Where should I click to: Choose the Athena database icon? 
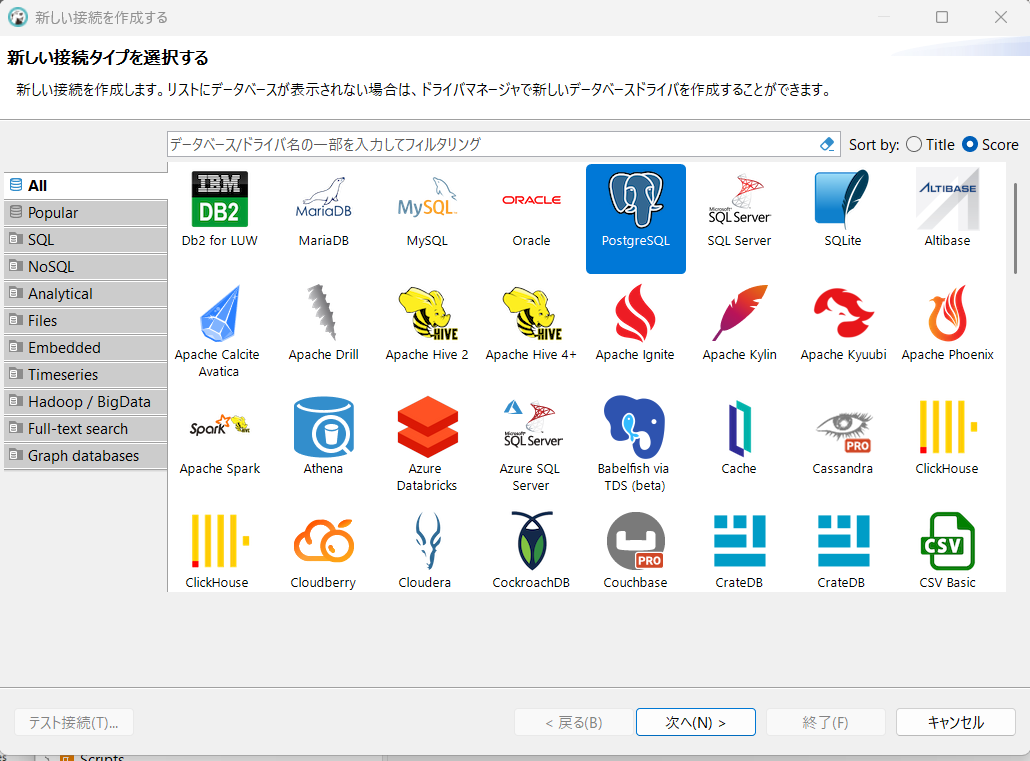point(323,427)
